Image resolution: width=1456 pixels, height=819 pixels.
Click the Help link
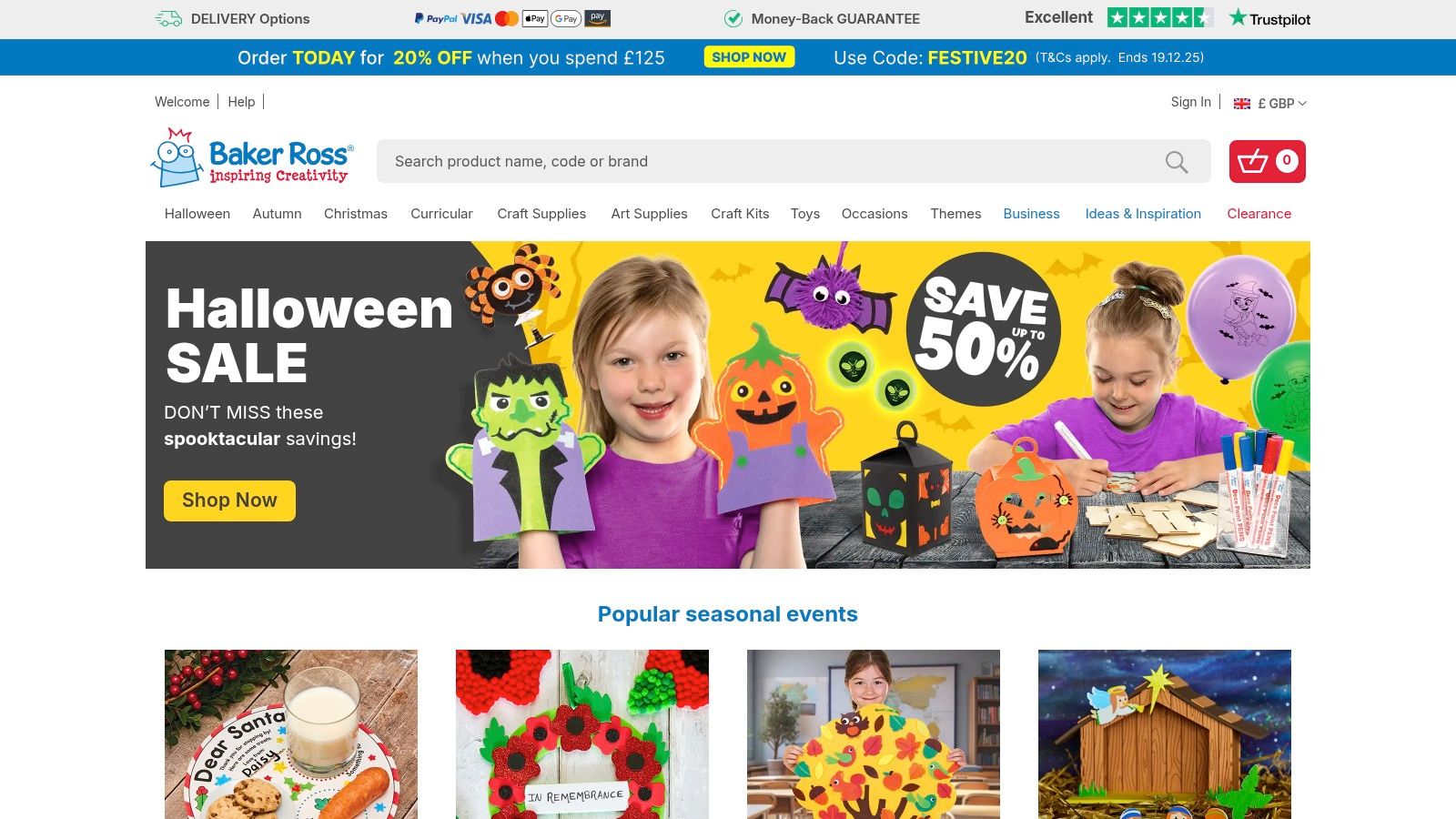(x=241, y=102)
